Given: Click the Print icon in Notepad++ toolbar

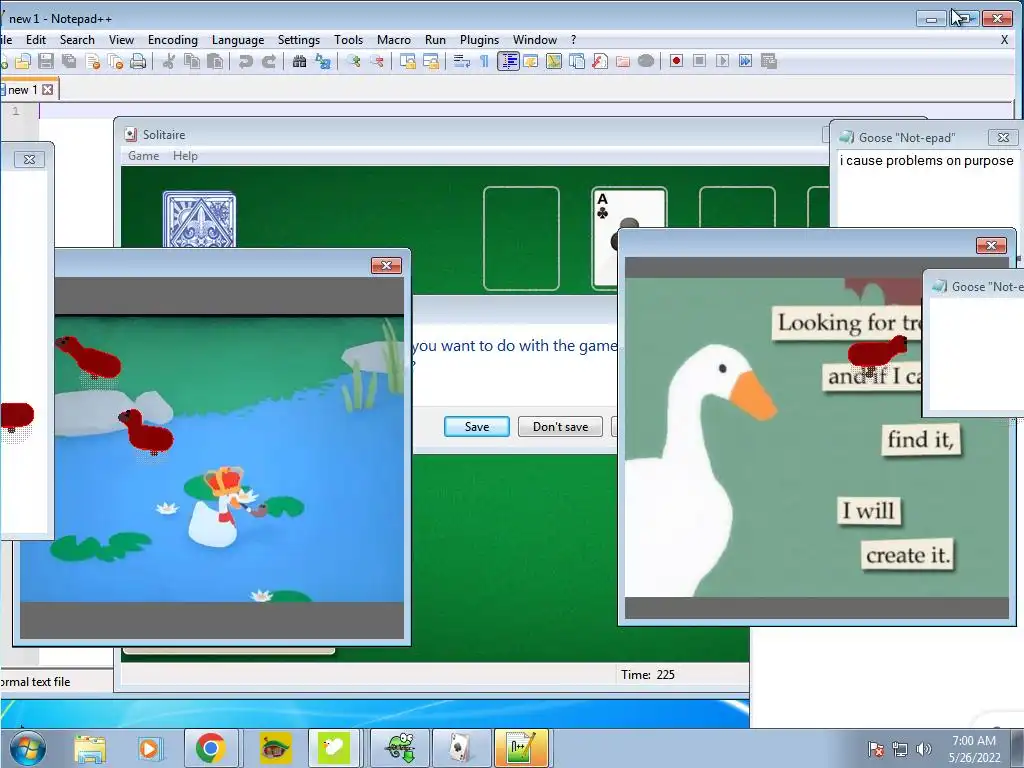Looking at the screenshot, I should (x=138, y=61).
